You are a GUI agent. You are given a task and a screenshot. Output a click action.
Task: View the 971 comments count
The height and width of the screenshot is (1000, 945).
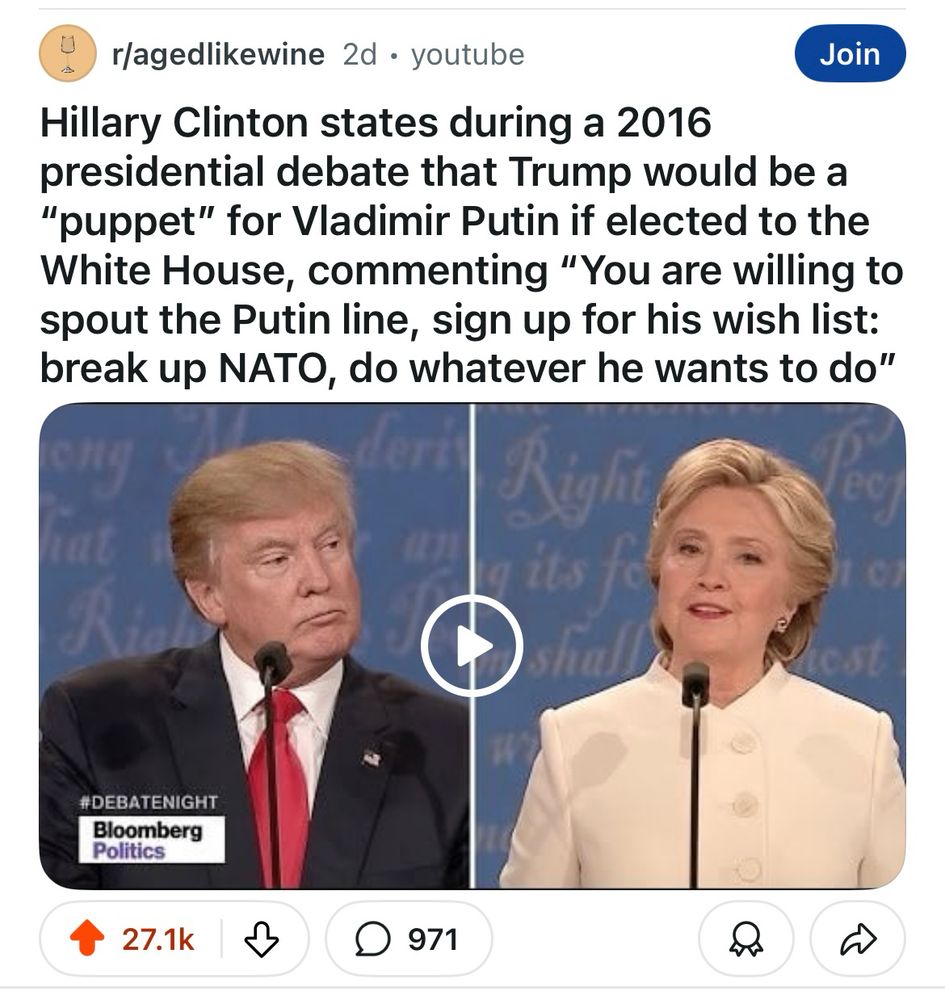(433, 939)
